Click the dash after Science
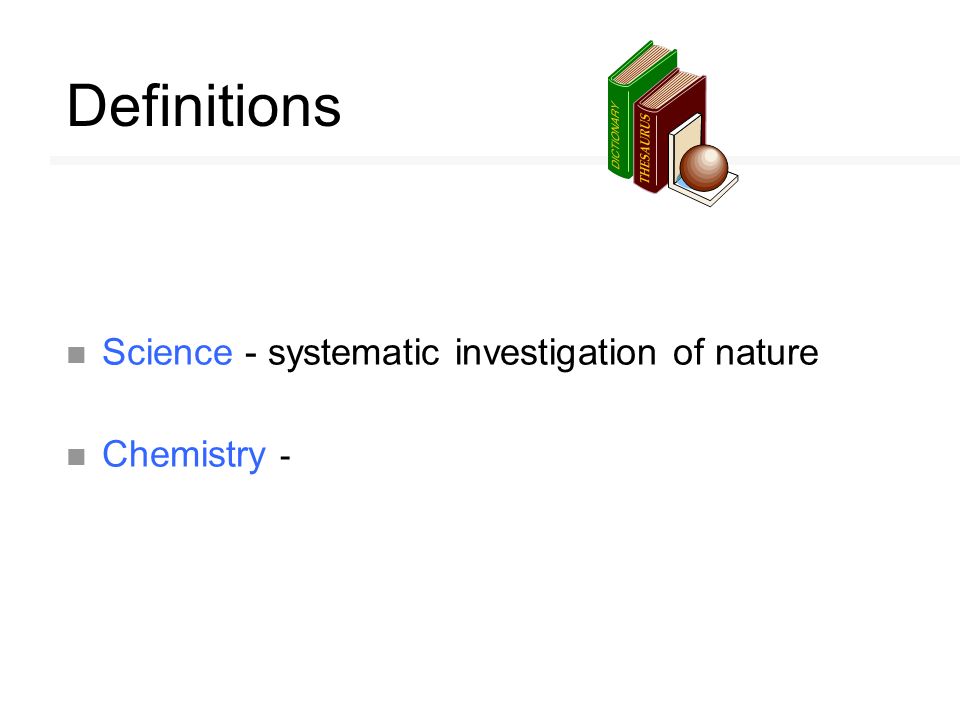The height and width of the screenshot is (720, 960). click(250, 355)
